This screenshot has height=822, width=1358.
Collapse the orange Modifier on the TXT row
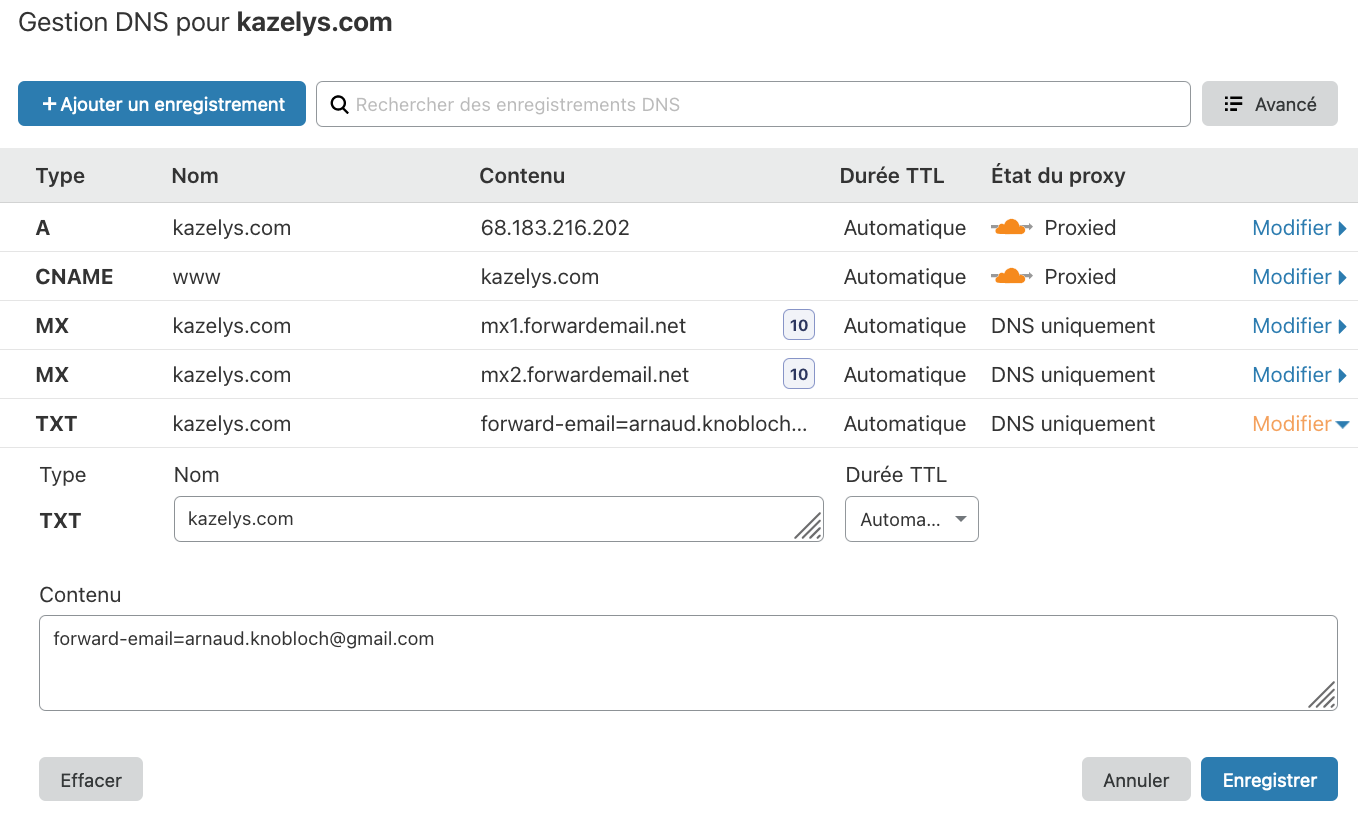[x=1300, y=424]
